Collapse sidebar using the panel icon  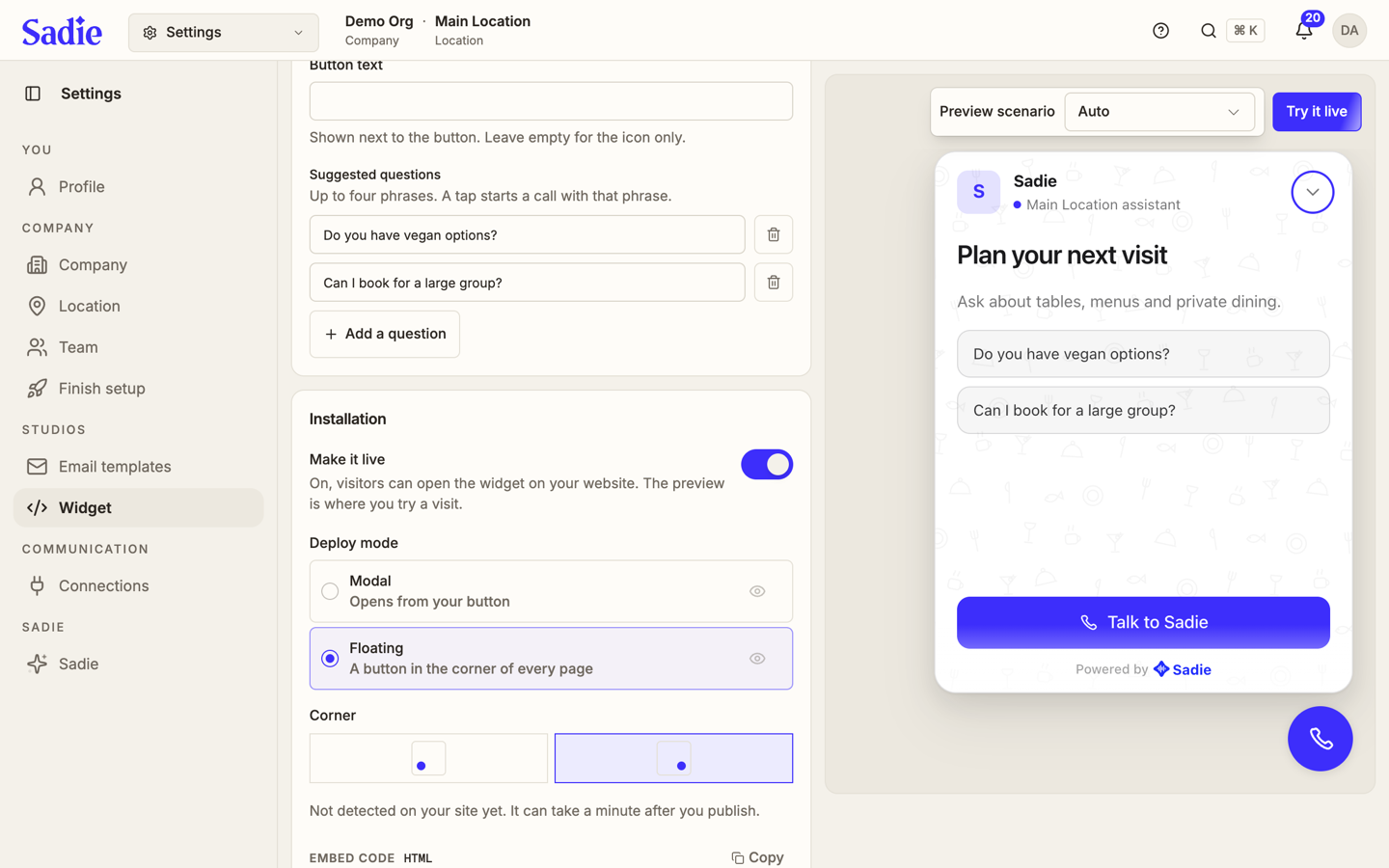point(33,94)
